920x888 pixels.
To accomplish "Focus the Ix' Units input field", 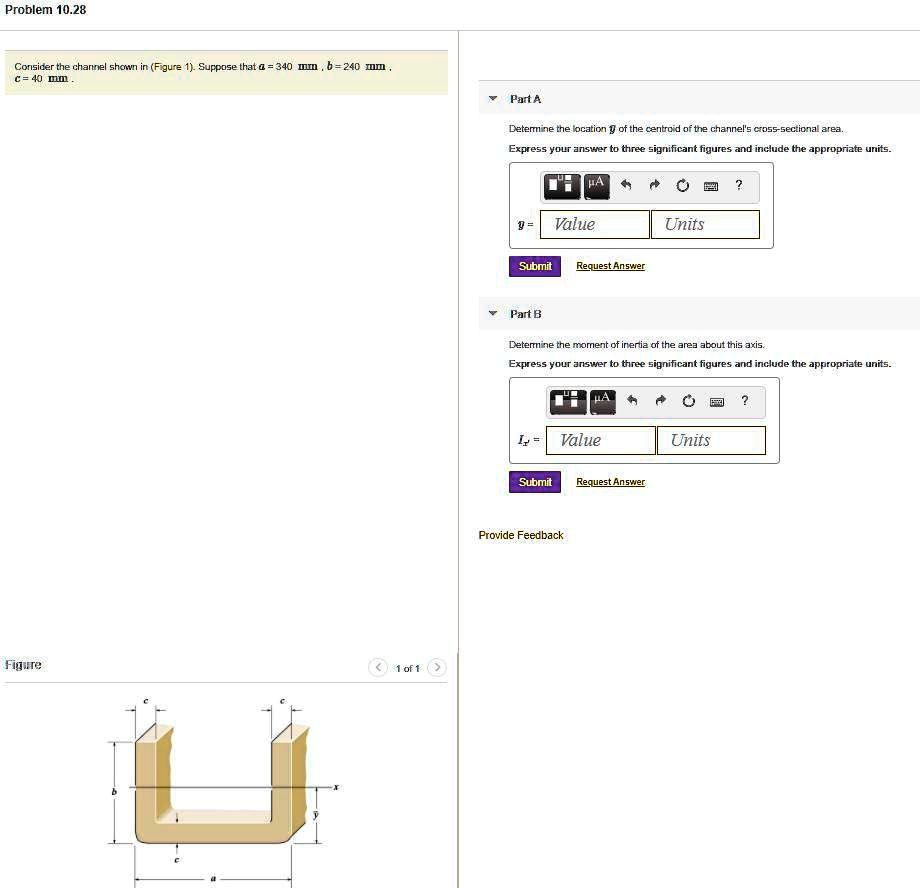I will point(711,440).
